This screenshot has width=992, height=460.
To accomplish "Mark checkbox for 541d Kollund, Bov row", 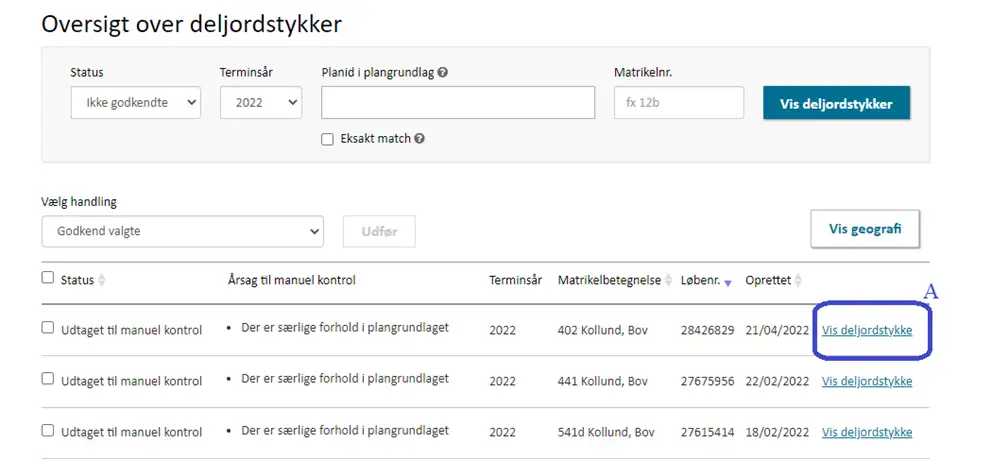I will tap(48, 431).
